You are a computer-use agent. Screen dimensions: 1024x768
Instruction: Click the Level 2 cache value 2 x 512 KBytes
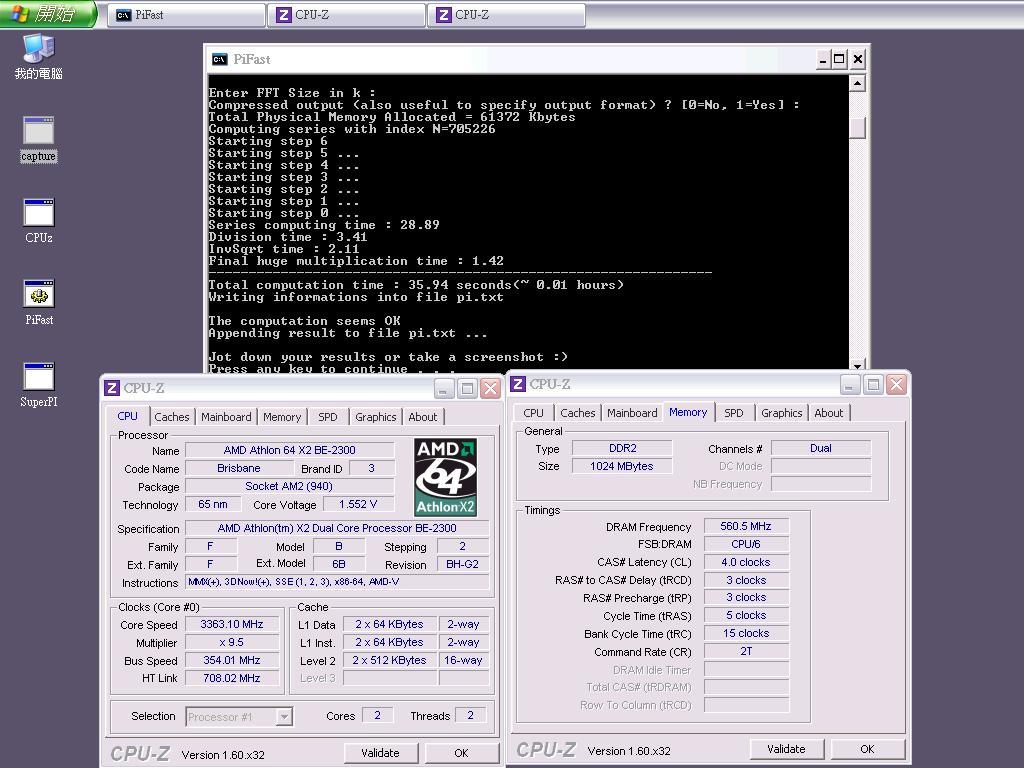pyautogui.click(x=389, y=660)
